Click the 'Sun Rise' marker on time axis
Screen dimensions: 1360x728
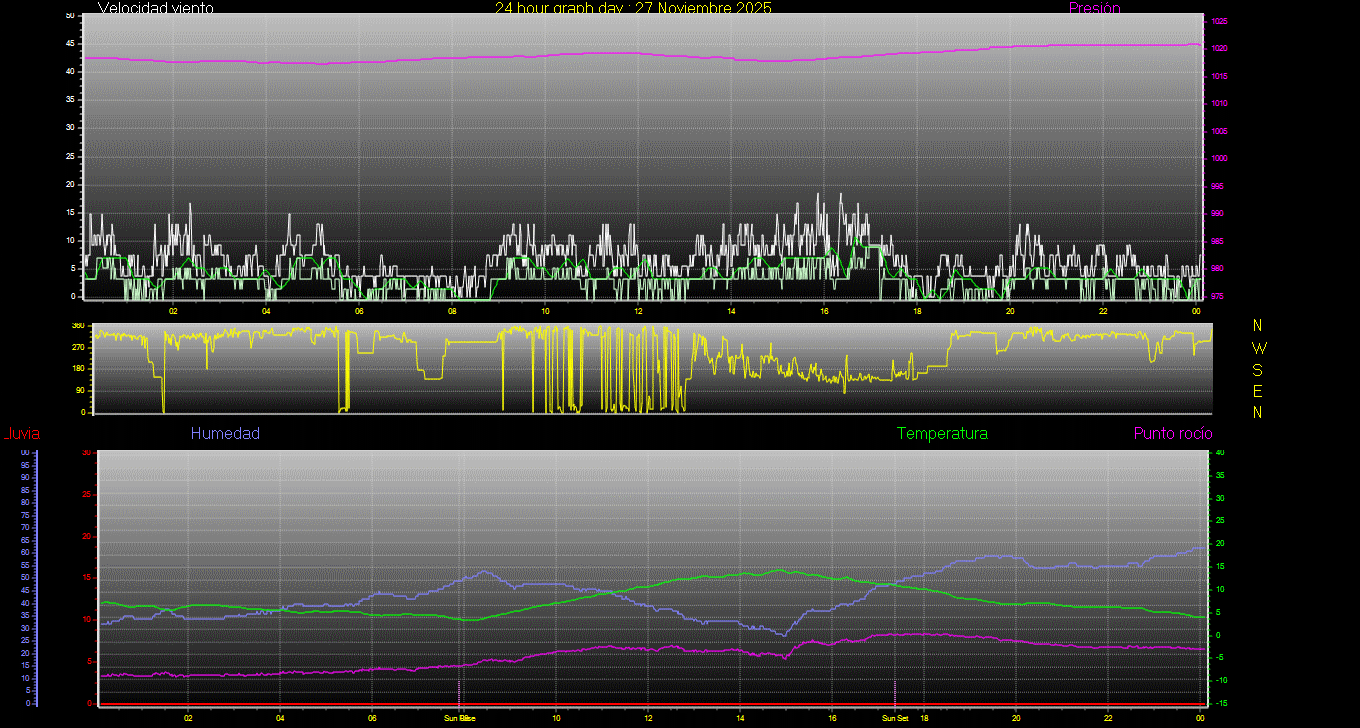[460, 718]
